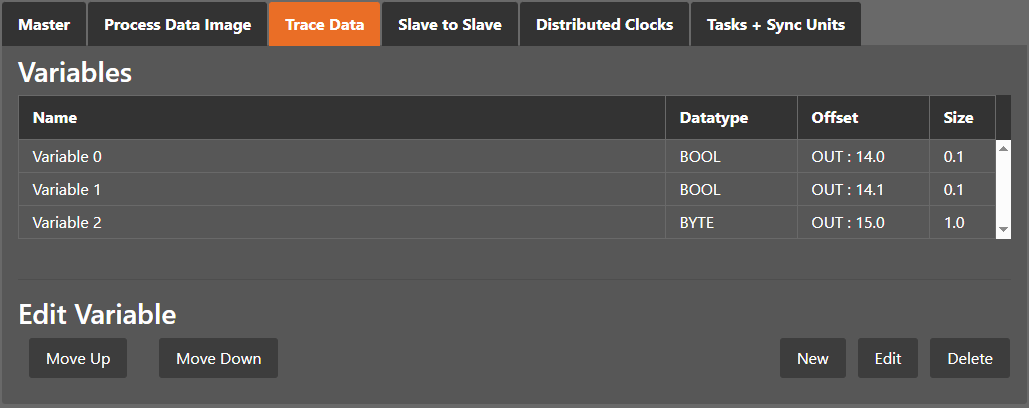Image resolution: width=1029 pixels, height=408 pixels.
Task: Delete the selected variable
Action: [x=969, y=358]
